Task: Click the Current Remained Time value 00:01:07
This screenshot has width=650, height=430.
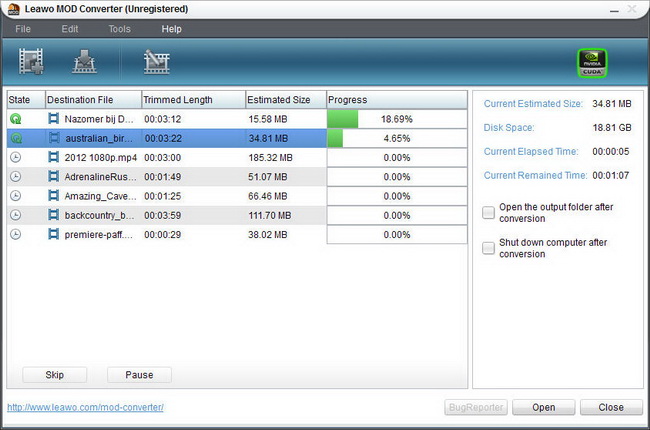Action: pos(611,175)
